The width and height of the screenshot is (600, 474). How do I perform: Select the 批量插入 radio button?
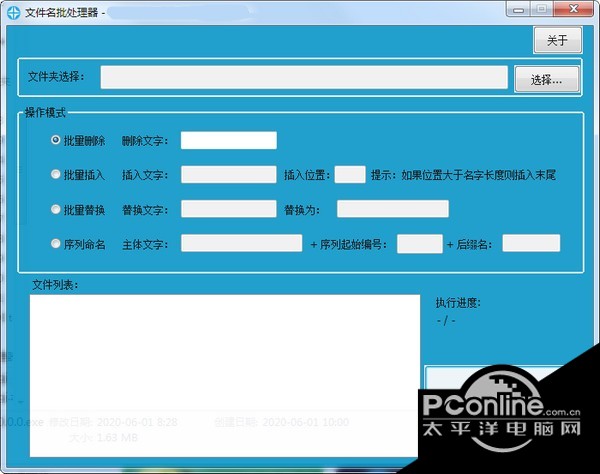(56, 174)
